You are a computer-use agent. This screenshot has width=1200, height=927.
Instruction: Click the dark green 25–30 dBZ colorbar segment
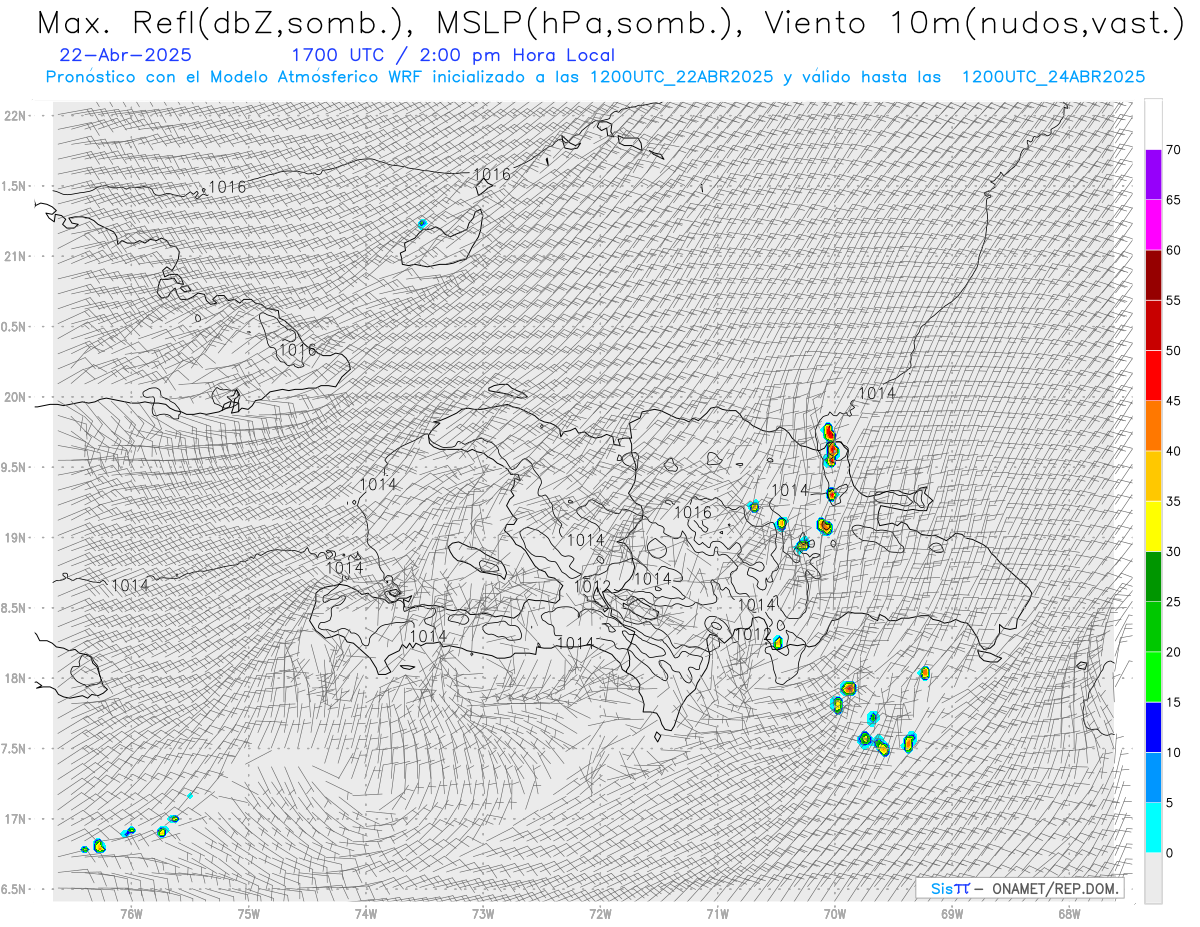tap(1153, 576)
